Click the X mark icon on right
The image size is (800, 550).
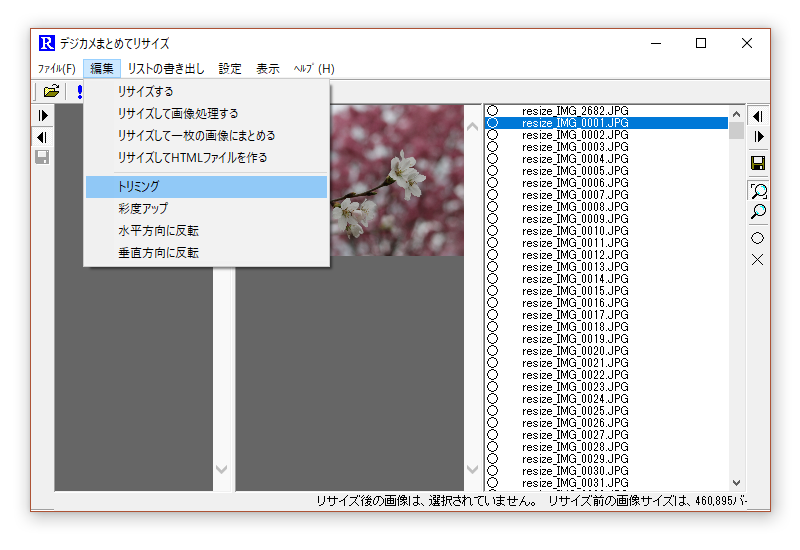click(x=758, y=260)
